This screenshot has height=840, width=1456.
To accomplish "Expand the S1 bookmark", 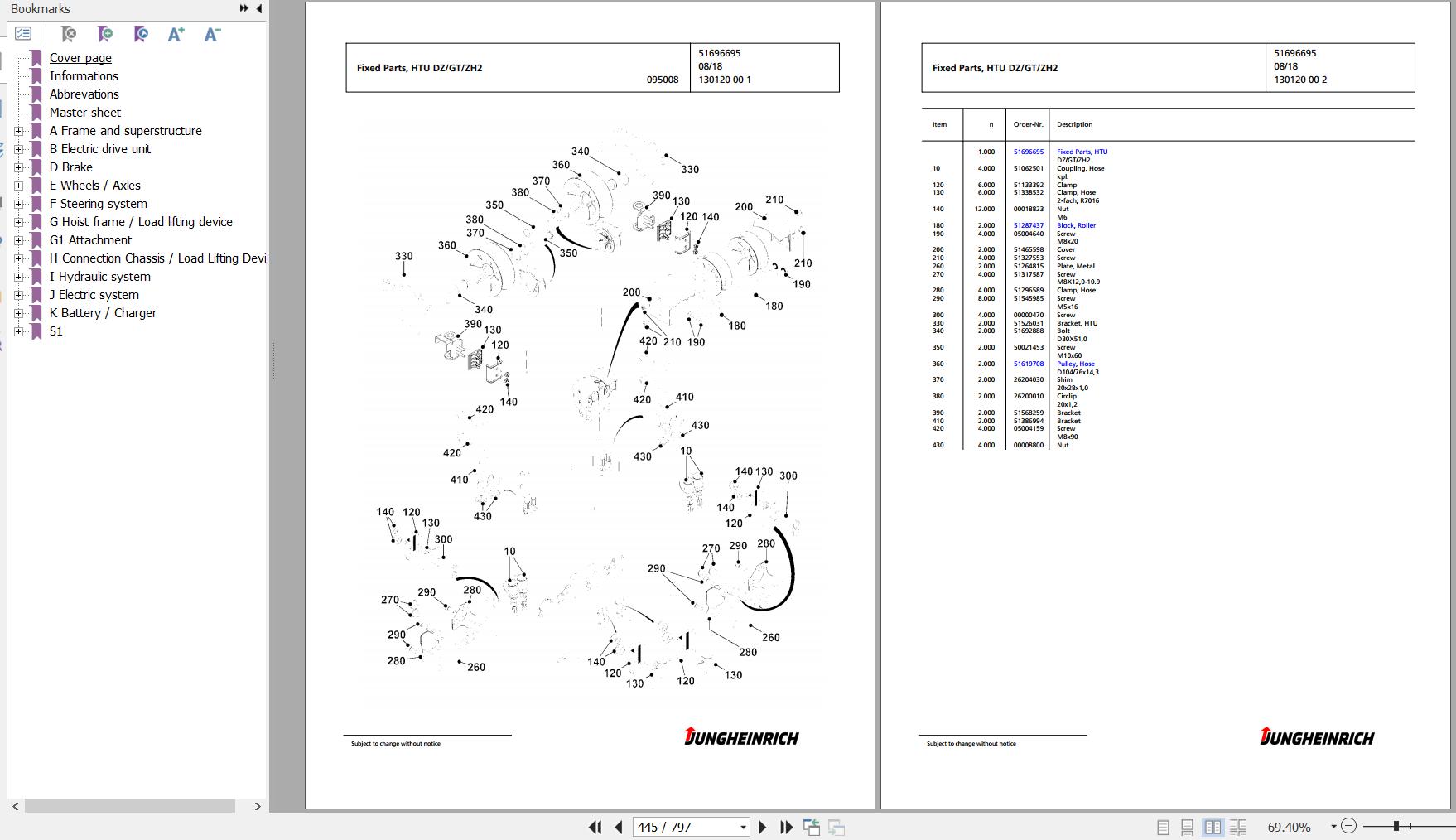I will point(18,331).
